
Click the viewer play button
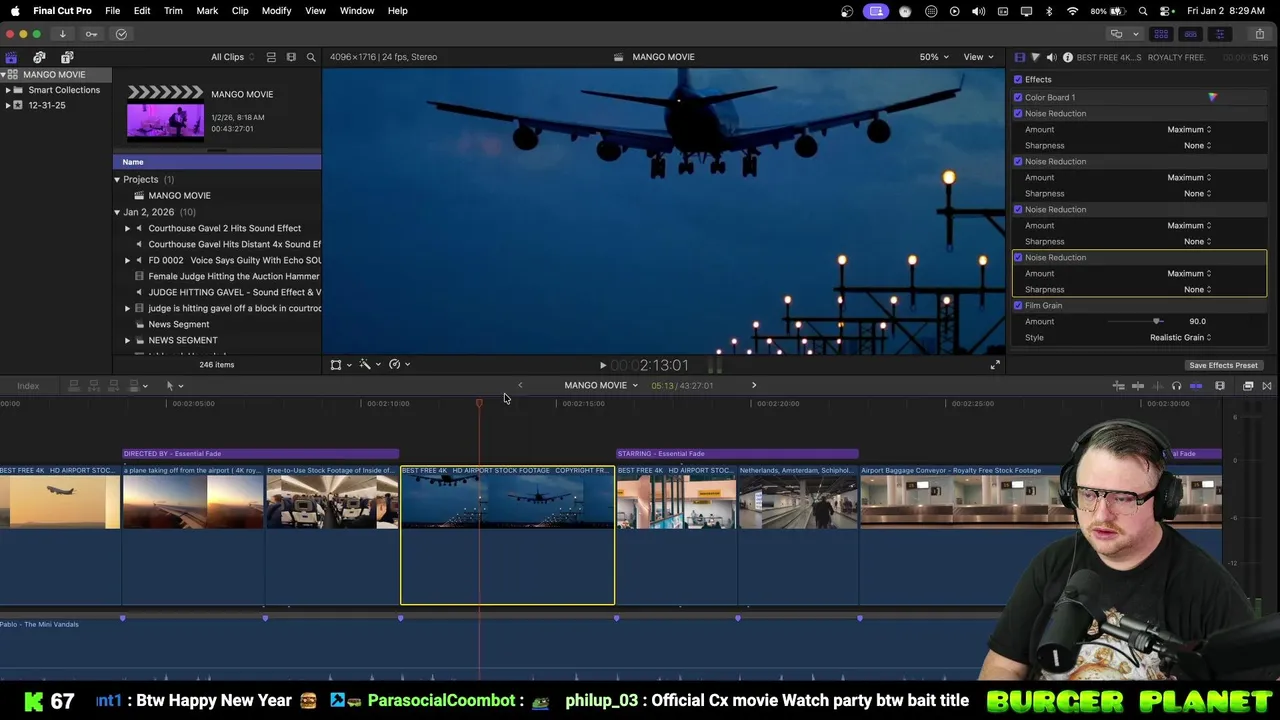tap(603, 366)
